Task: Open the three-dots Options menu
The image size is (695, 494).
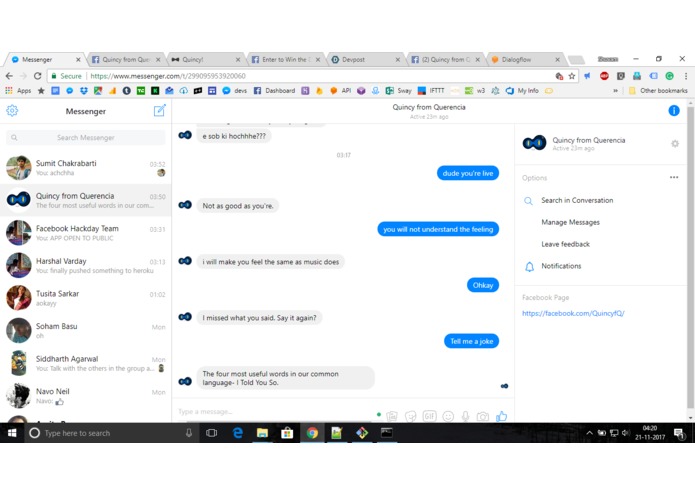Action: click(674, 177)
